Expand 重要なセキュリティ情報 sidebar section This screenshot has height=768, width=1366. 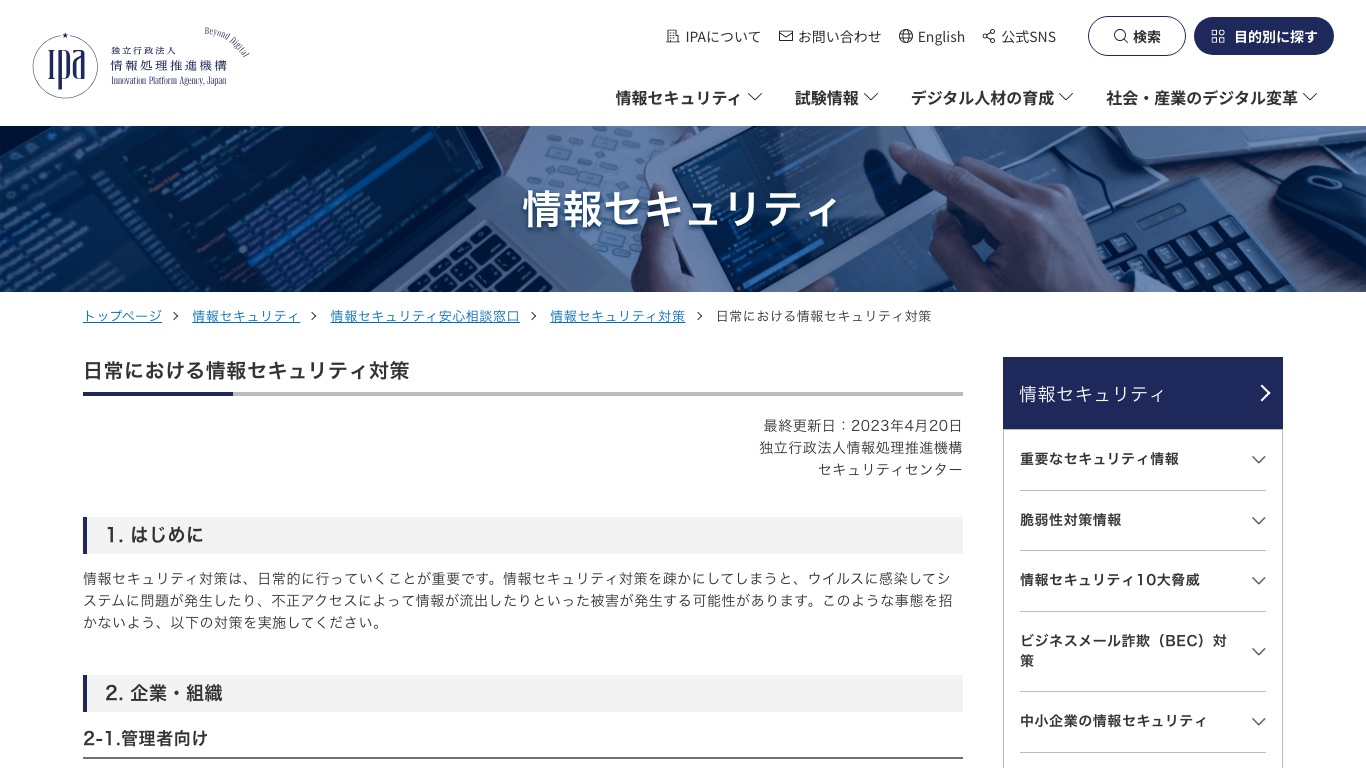1143,460
